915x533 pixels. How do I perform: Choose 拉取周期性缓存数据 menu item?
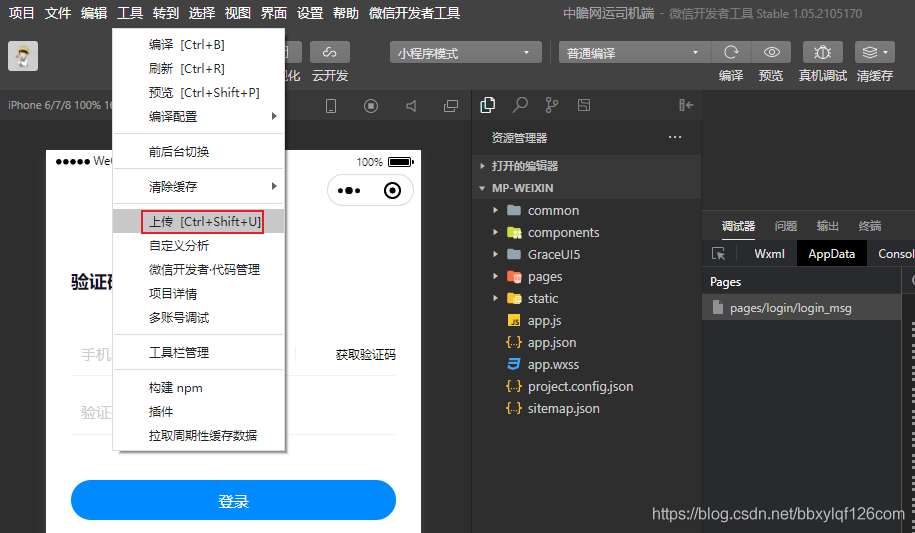(x=198, y=436)
